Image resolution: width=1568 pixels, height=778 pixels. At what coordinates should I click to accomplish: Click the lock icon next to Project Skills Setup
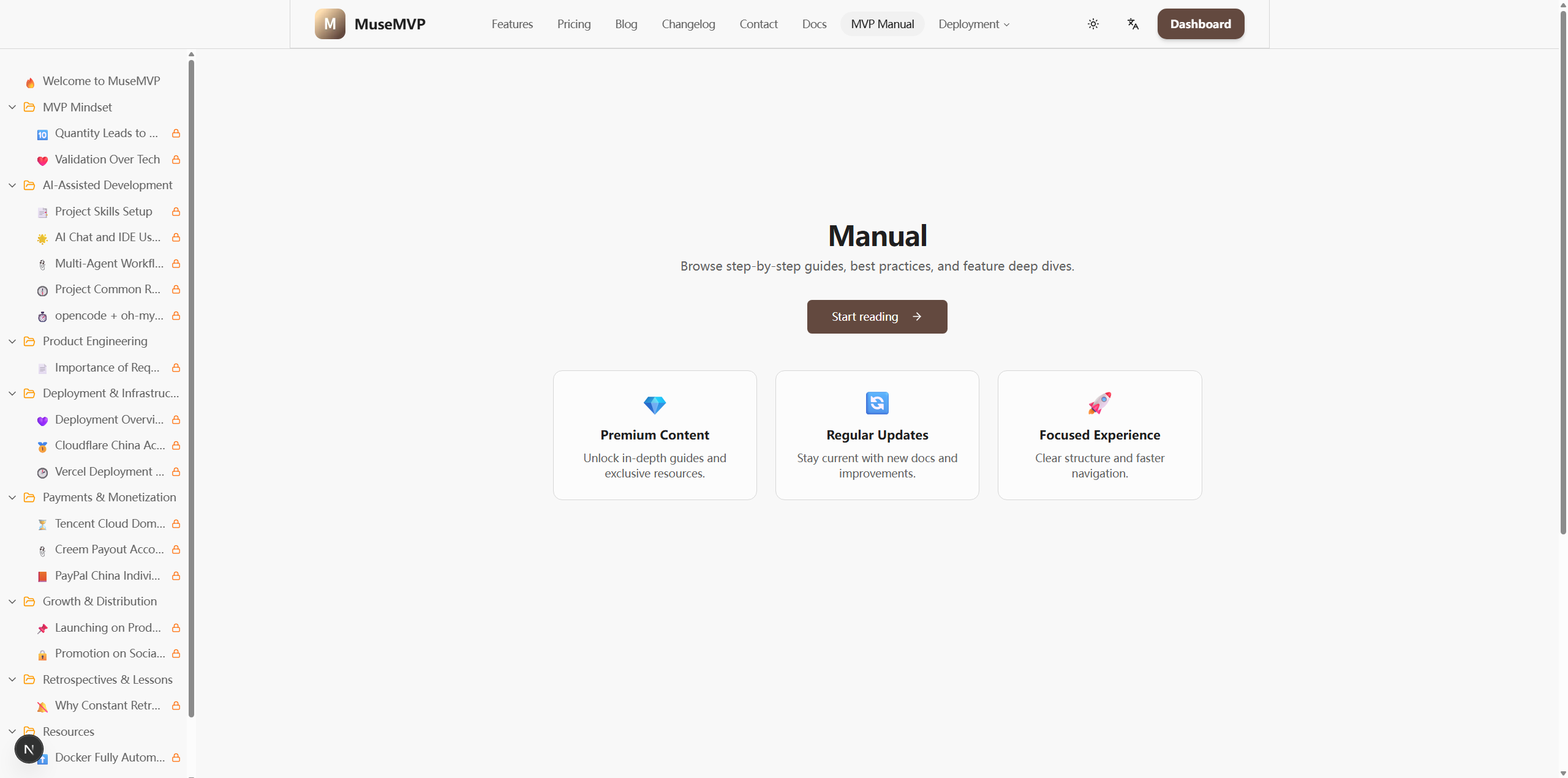[x=176, y=212]
